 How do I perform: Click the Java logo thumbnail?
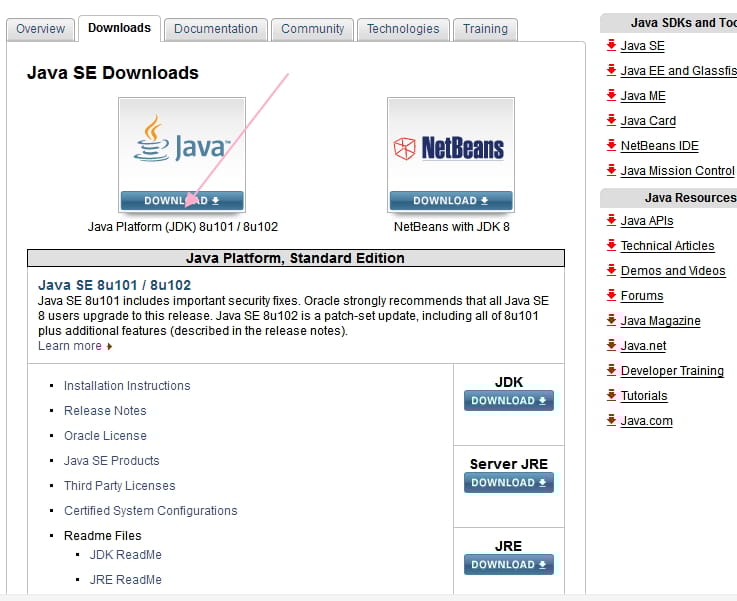pyautogui.click(x=182, y=145)
